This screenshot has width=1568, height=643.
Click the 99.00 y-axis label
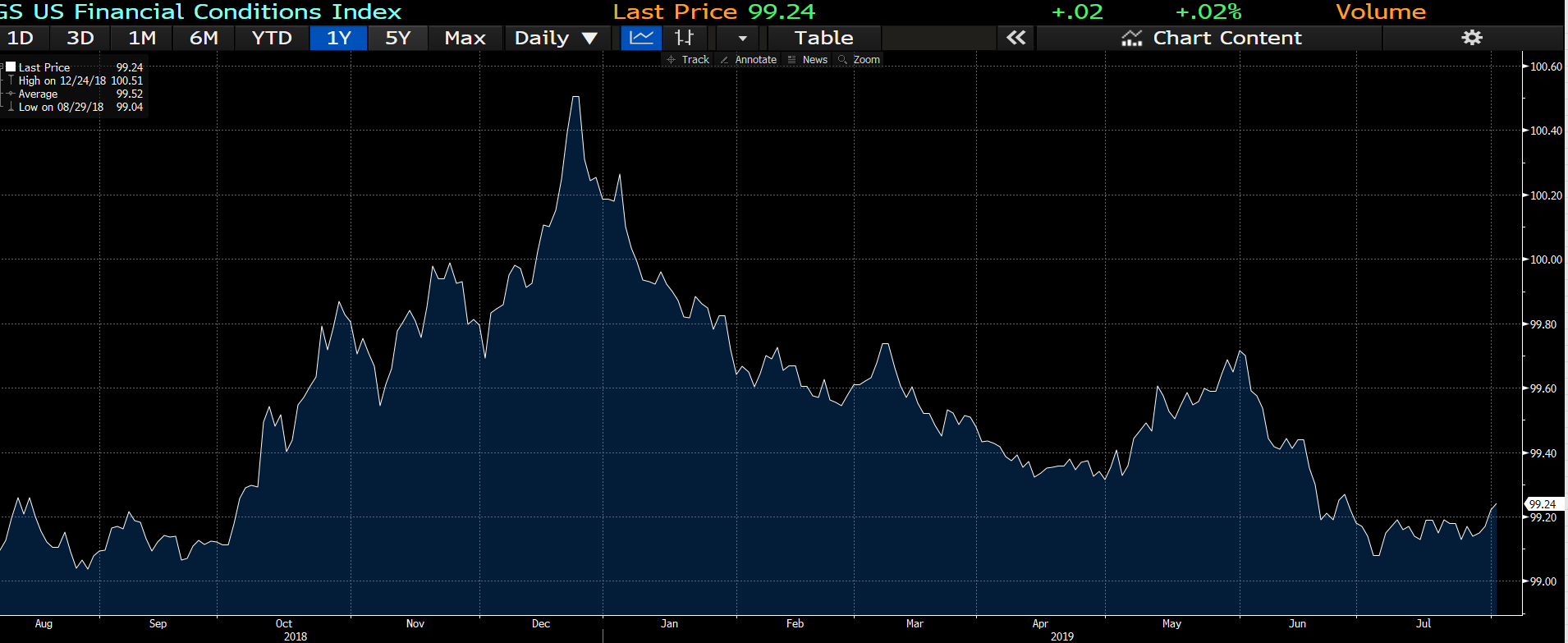pos(1543,581)
